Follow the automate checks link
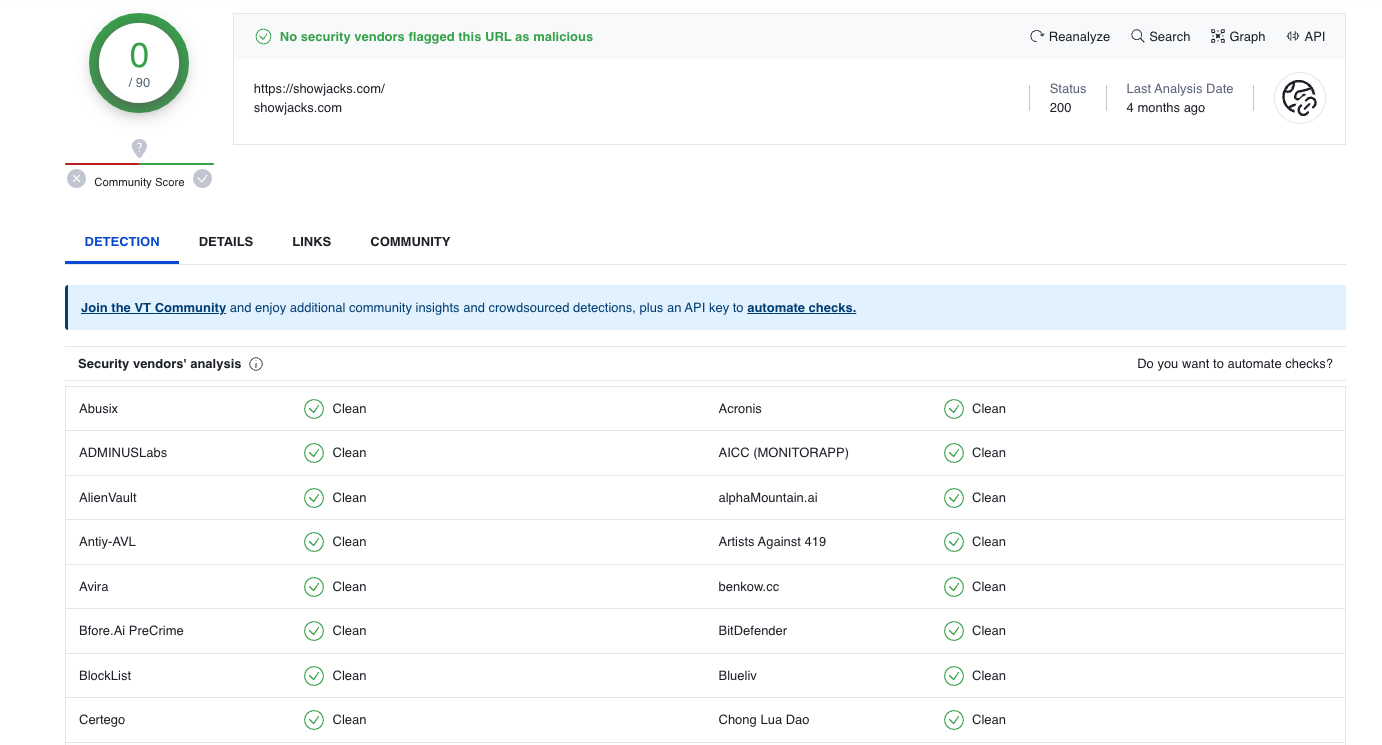The height and width of the screenshot is (745, 1382). (x=801, y=308)
